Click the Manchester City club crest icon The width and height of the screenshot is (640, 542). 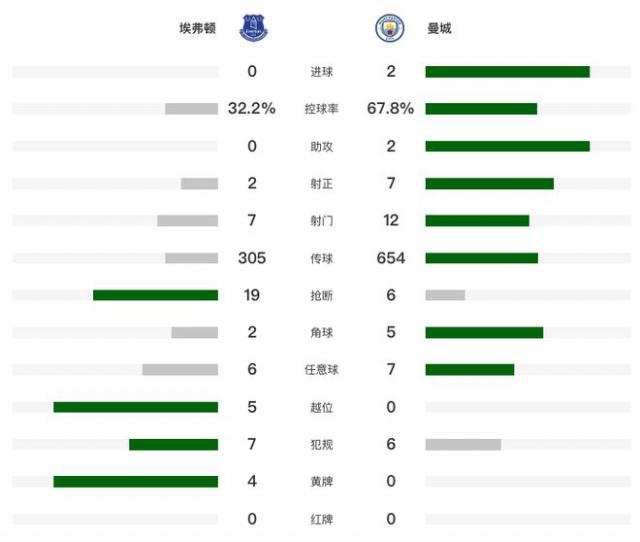pyautogui.click(x=389, y=28)
